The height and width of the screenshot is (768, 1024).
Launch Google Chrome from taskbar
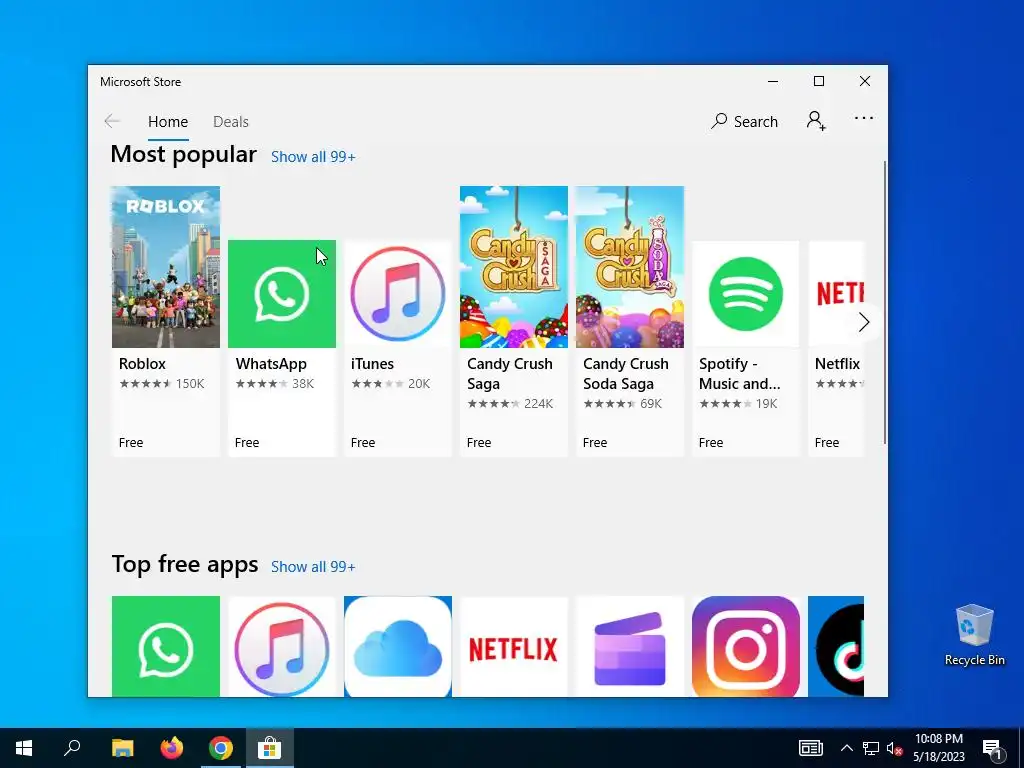click(221, 748)
